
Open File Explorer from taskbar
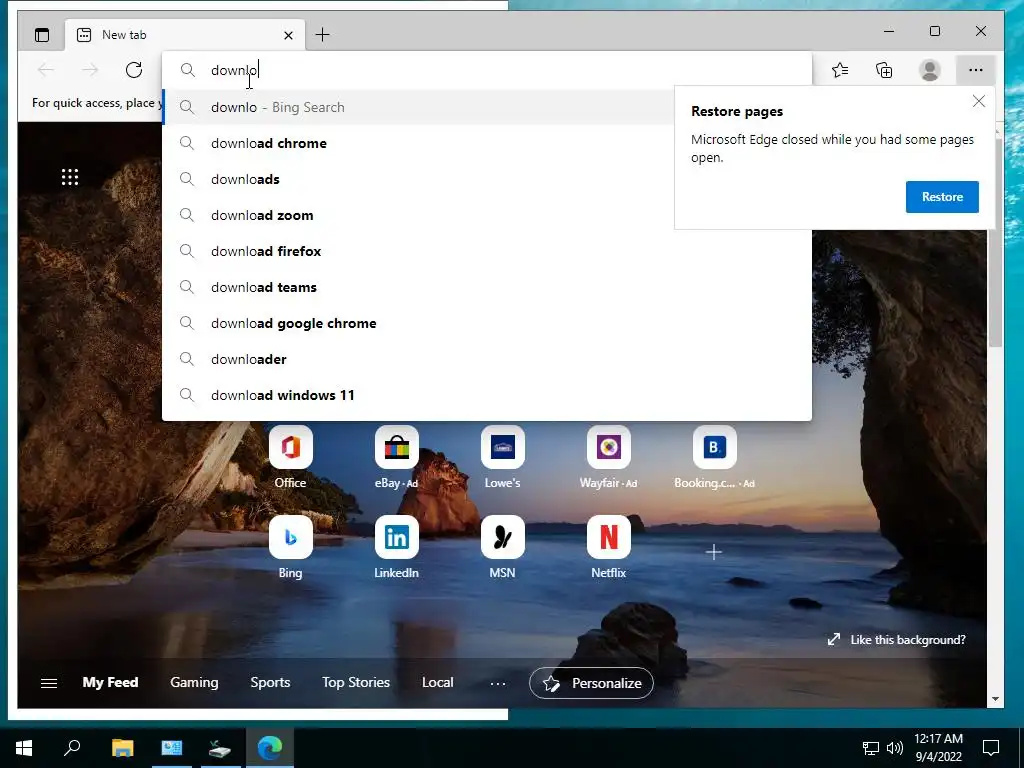coord(122,748)
